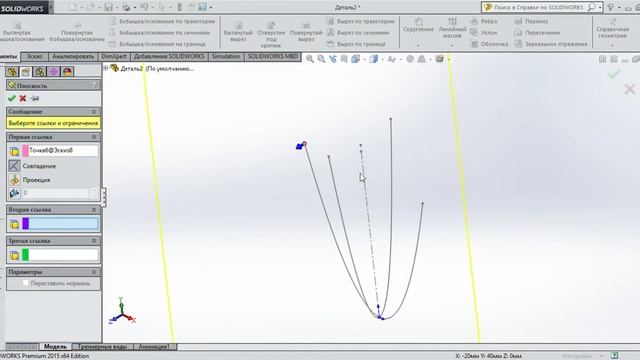This screenshot has width=640, height=360.
Task: Open the FeatureManager design tree tab icon
Action: click(12, 72)
